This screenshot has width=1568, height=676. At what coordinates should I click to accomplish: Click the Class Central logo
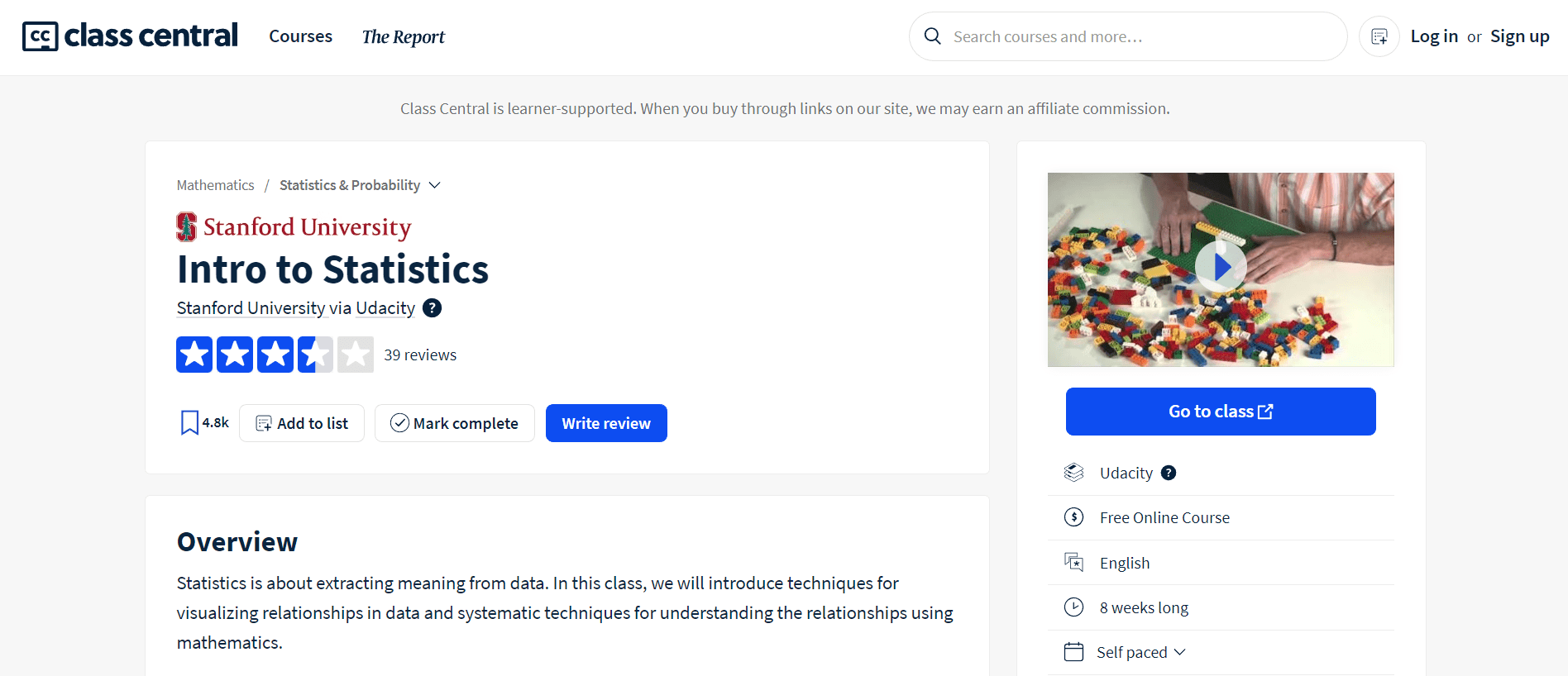tap(130, 36)
